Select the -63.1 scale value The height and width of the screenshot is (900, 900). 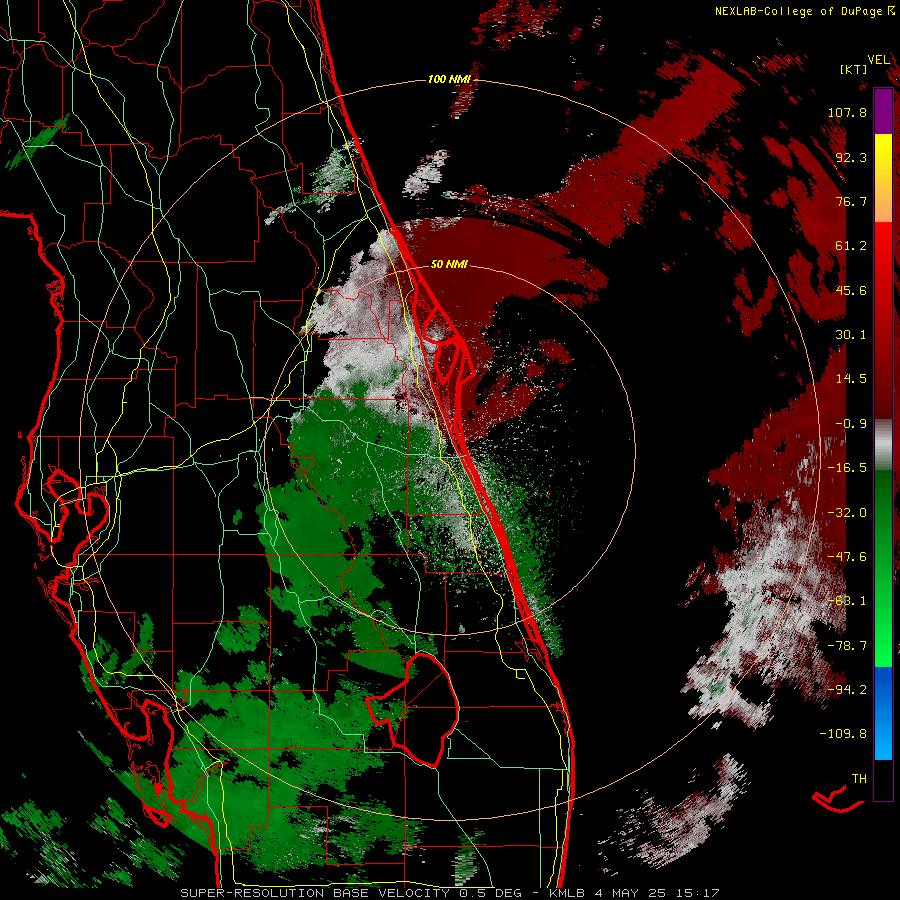pos(847,601)
